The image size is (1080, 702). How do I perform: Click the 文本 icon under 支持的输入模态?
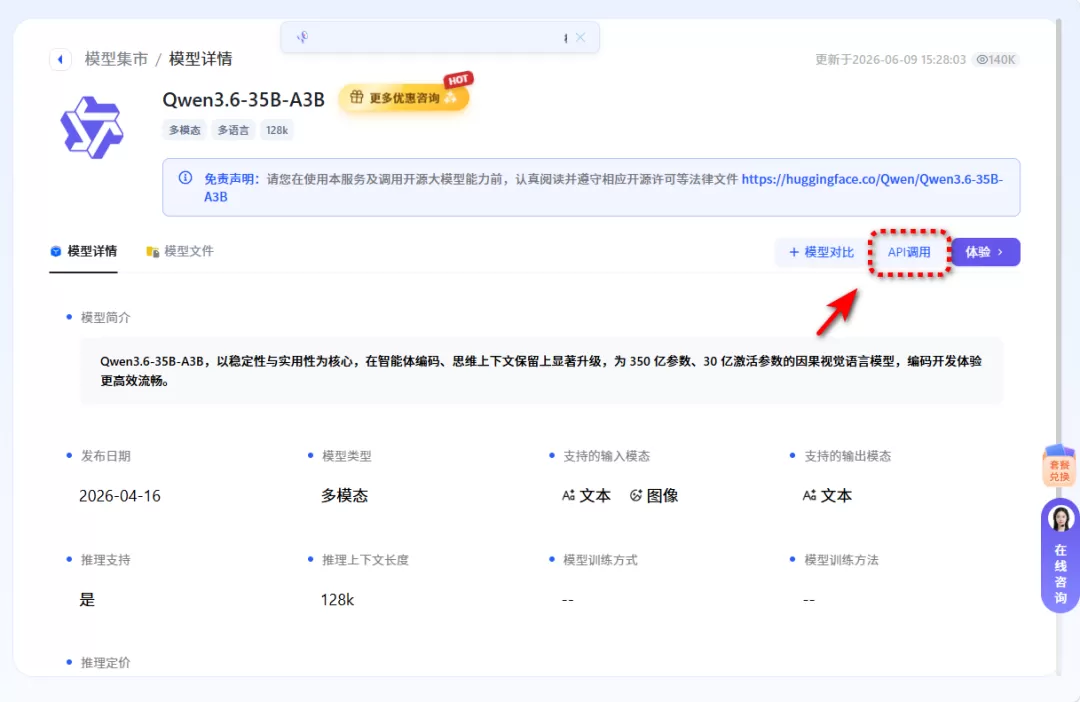(568, 495)
